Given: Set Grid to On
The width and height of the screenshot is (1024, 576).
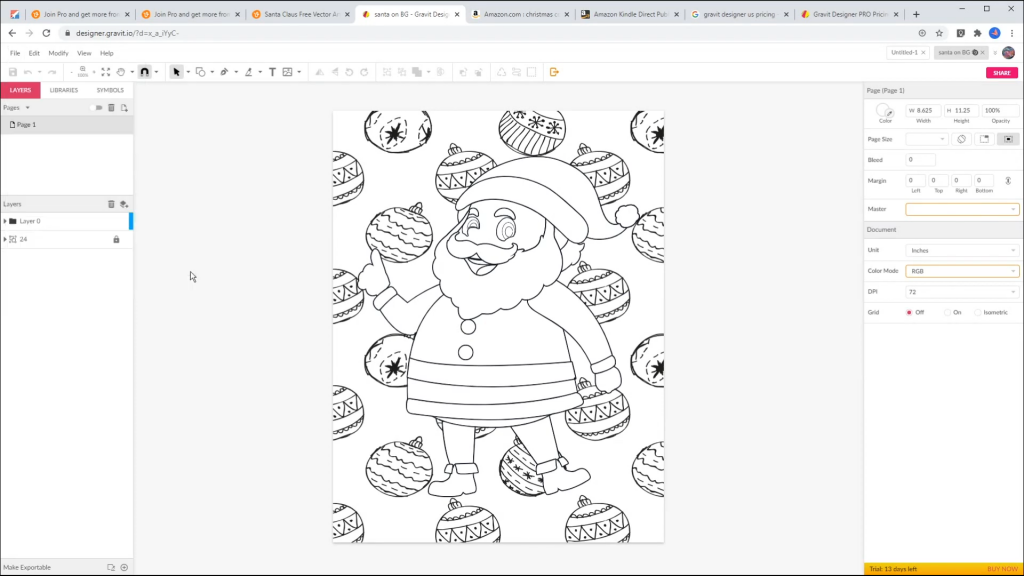Looking at the screenshot, I should [946, 312].
